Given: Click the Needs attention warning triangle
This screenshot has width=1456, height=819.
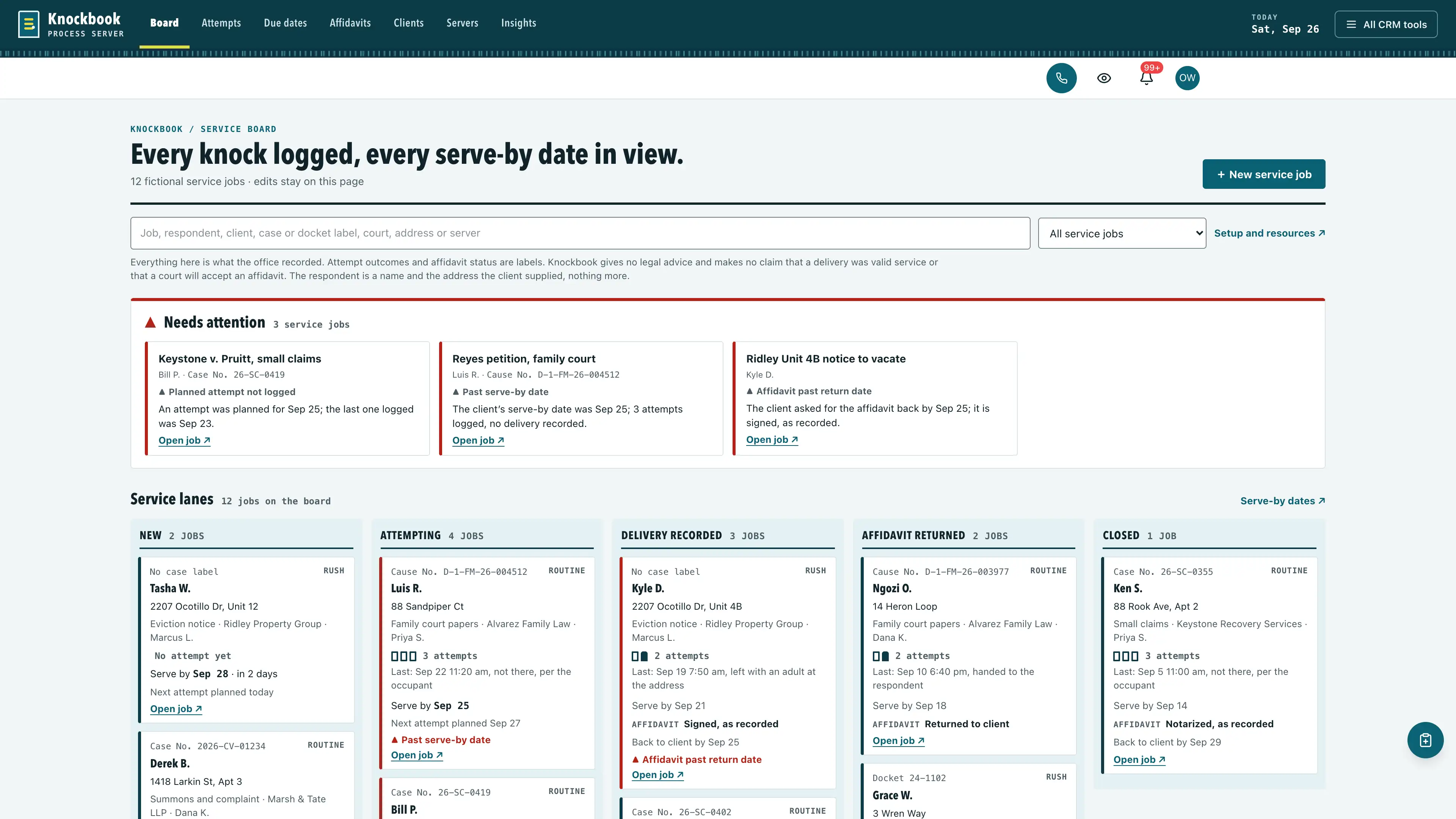Looking at the screenshot, I should pyautogui.click(x=151, y=322).
